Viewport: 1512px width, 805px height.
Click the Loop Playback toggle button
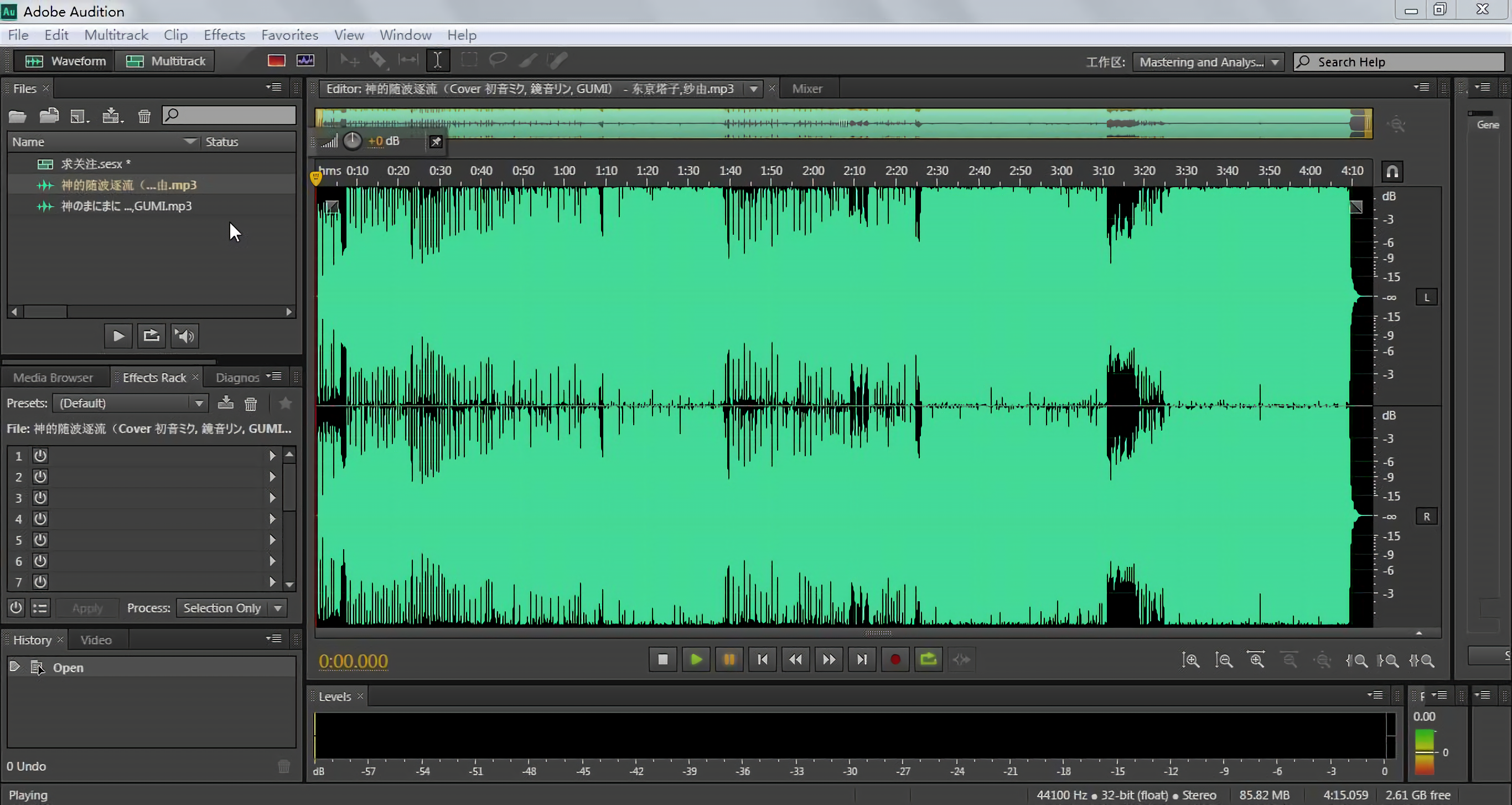(928, 659)
